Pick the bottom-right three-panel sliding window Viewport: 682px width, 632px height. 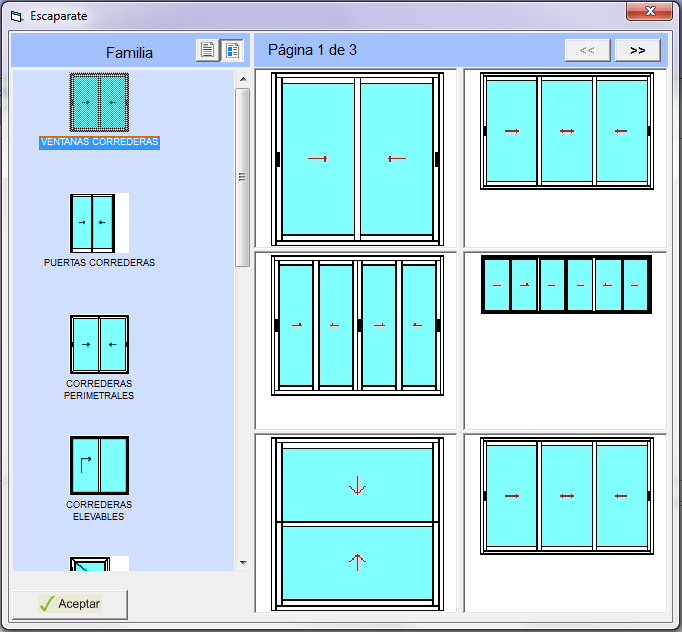[566, 495]
